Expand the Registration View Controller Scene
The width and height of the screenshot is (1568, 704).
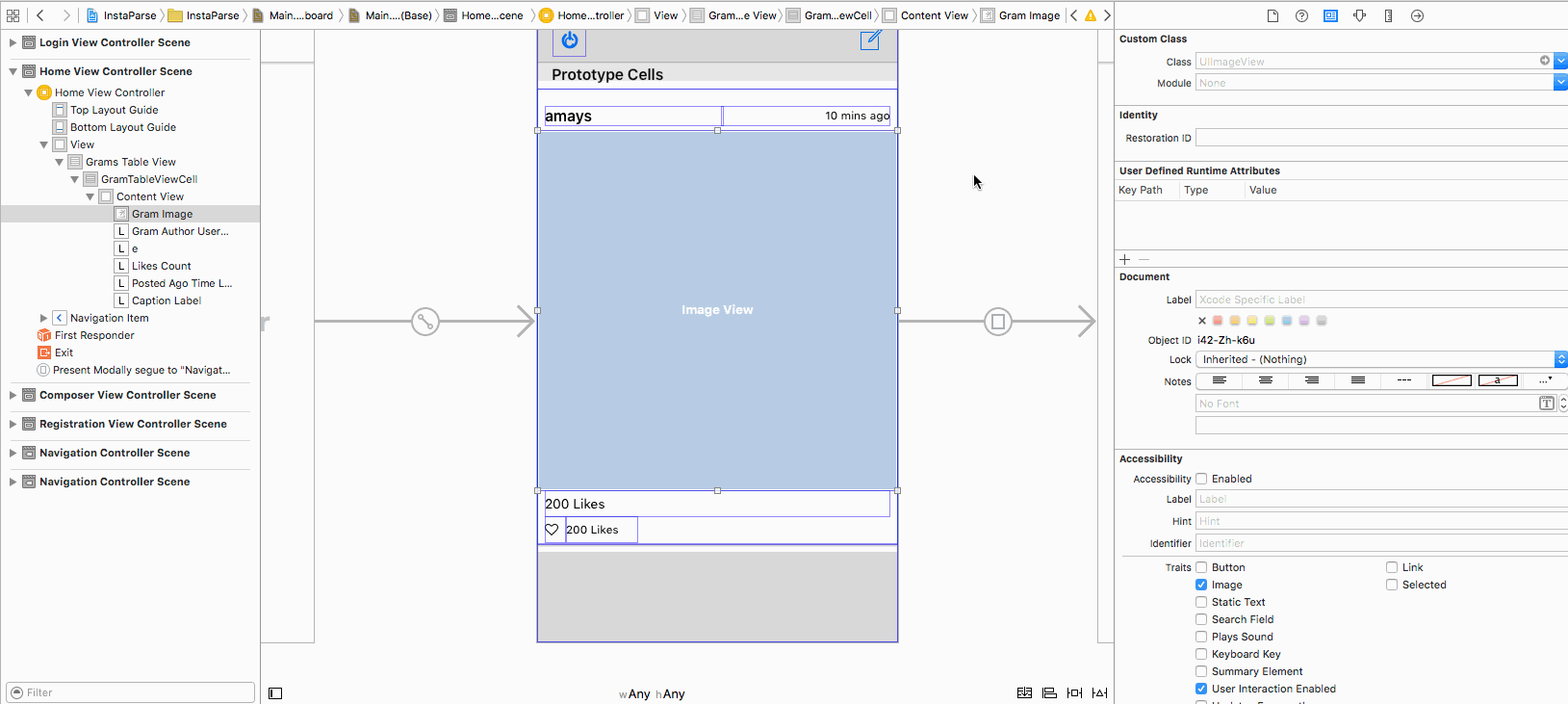point(13,424)
